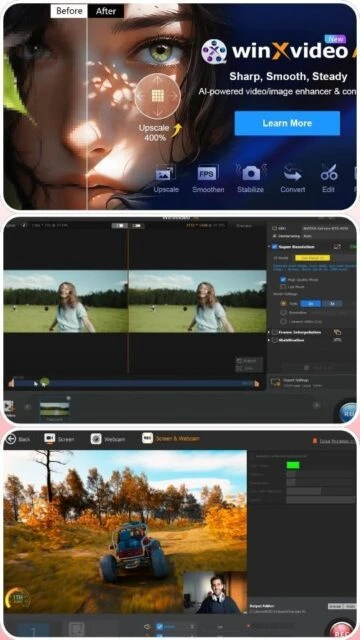Select the Upscale feature icon
The image size is (360, 640).
(x=165, y=174)
